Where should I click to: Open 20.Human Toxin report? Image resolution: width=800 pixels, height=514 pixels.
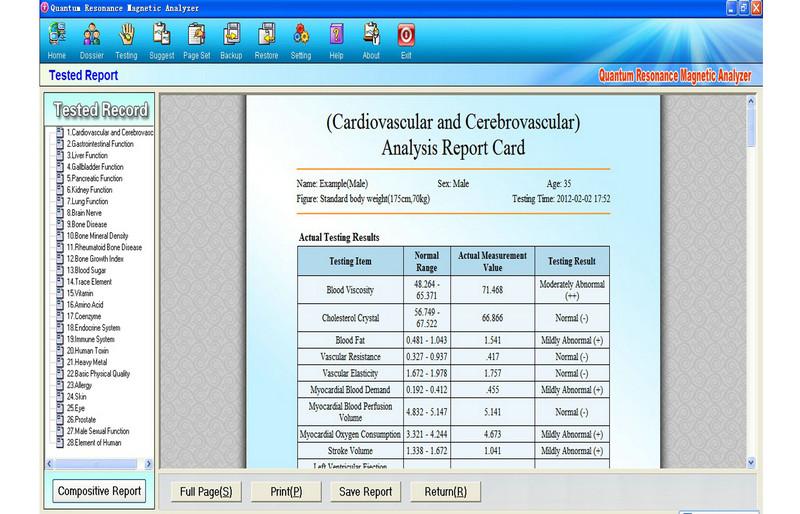coord(87,351)
